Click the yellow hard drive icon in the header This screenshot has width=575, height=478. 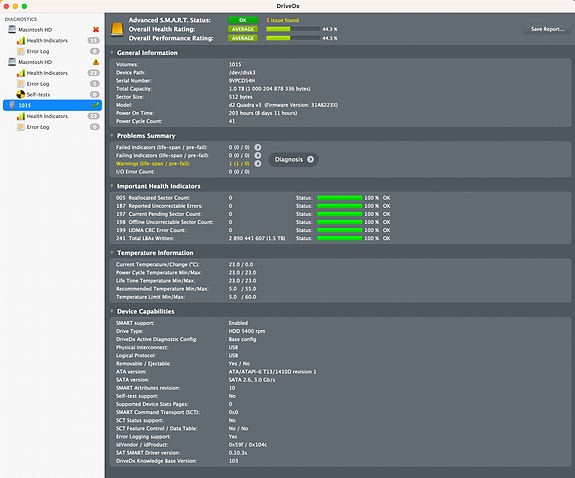(117, 29)
